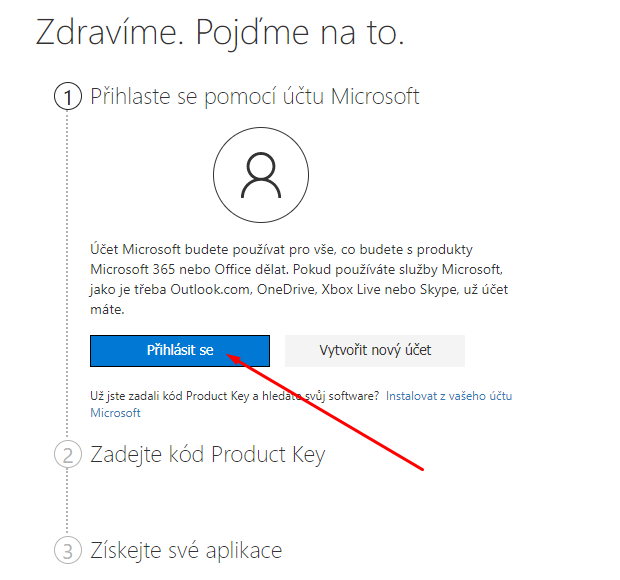Expand the Přihlaste se pomocí účtu Microsoft step
The width and height of the screenshot is (620, 580).
tap(255, 96)
